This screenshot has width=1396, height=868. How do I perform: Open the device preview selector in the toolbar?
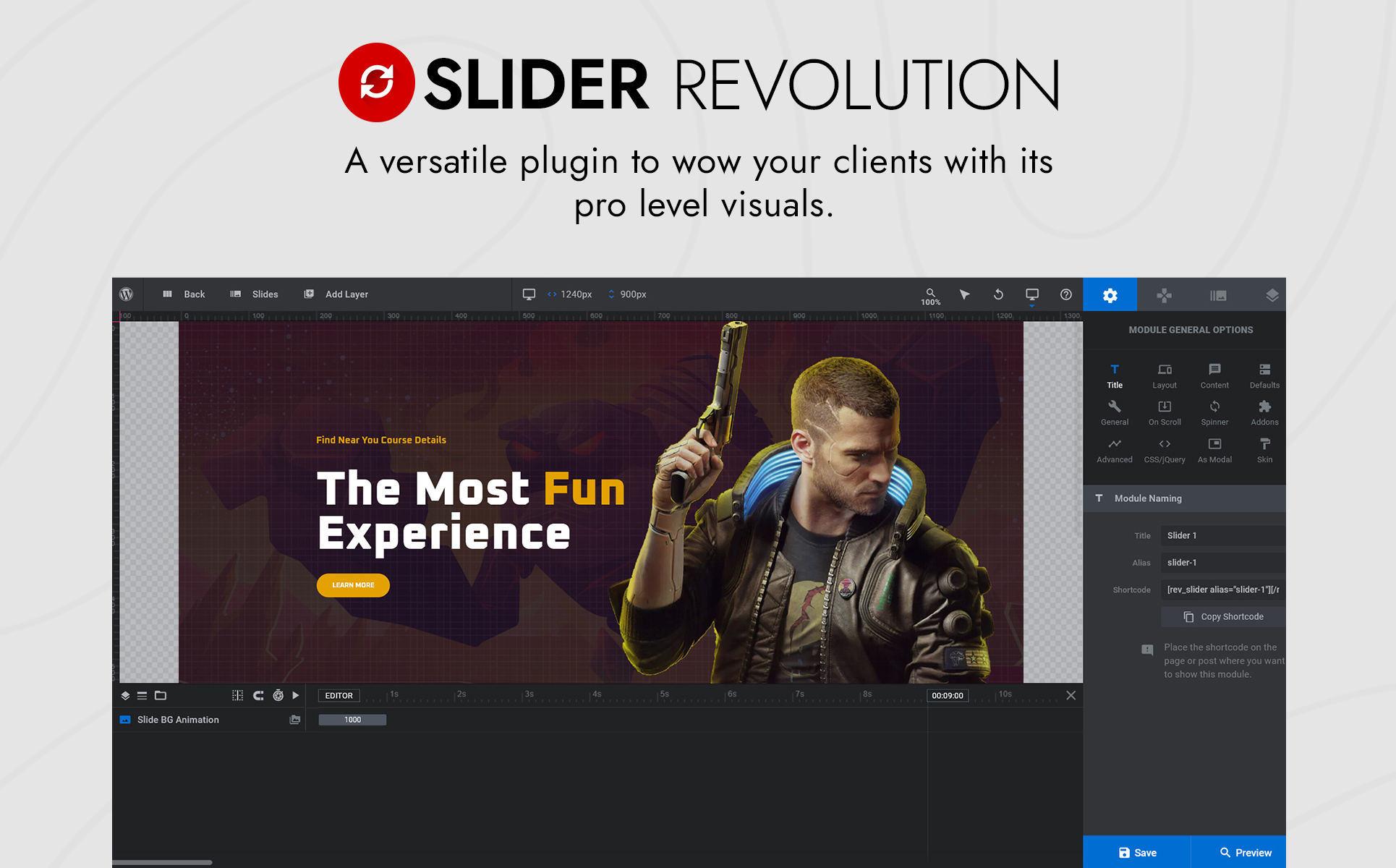[x=1032, y=295]
